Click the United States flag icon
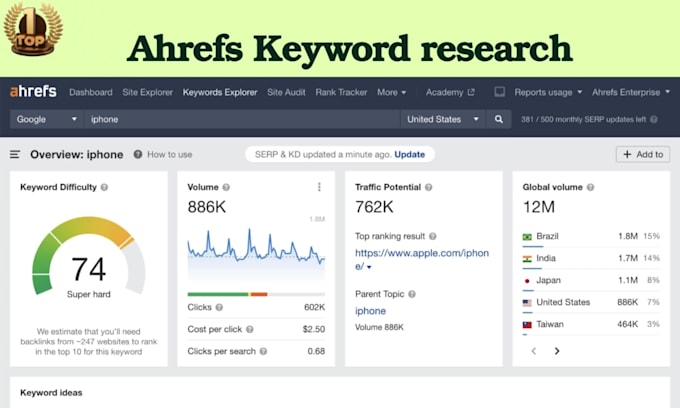 [527, 303]
